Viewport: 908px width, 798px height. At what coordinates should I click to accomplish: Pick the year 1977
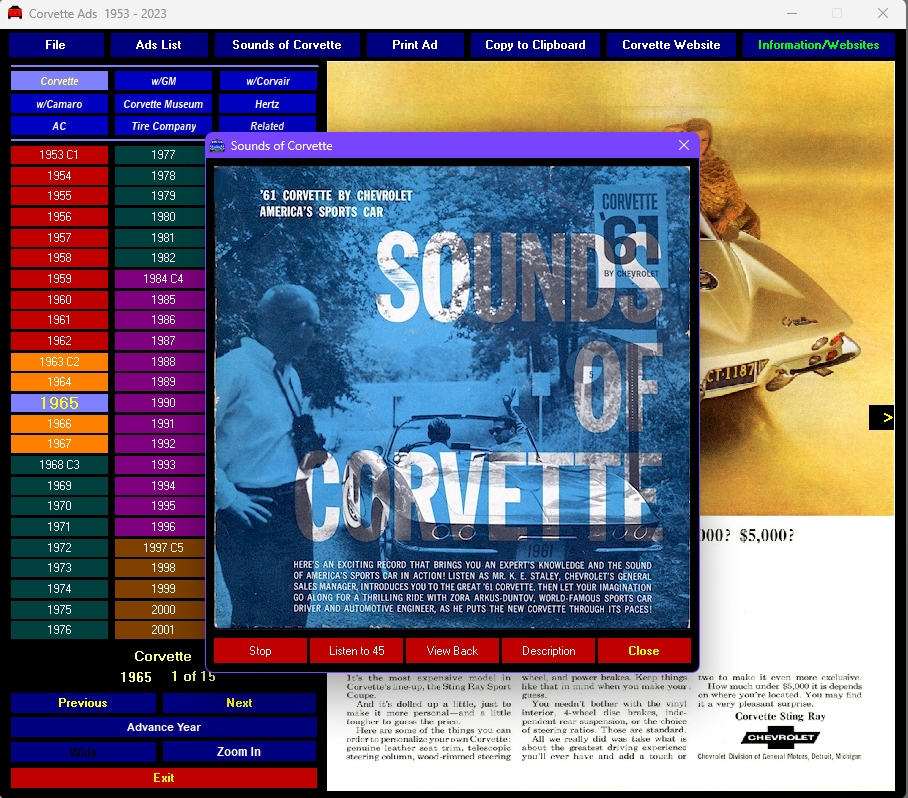pyautogui.click(x=160, y=155)
